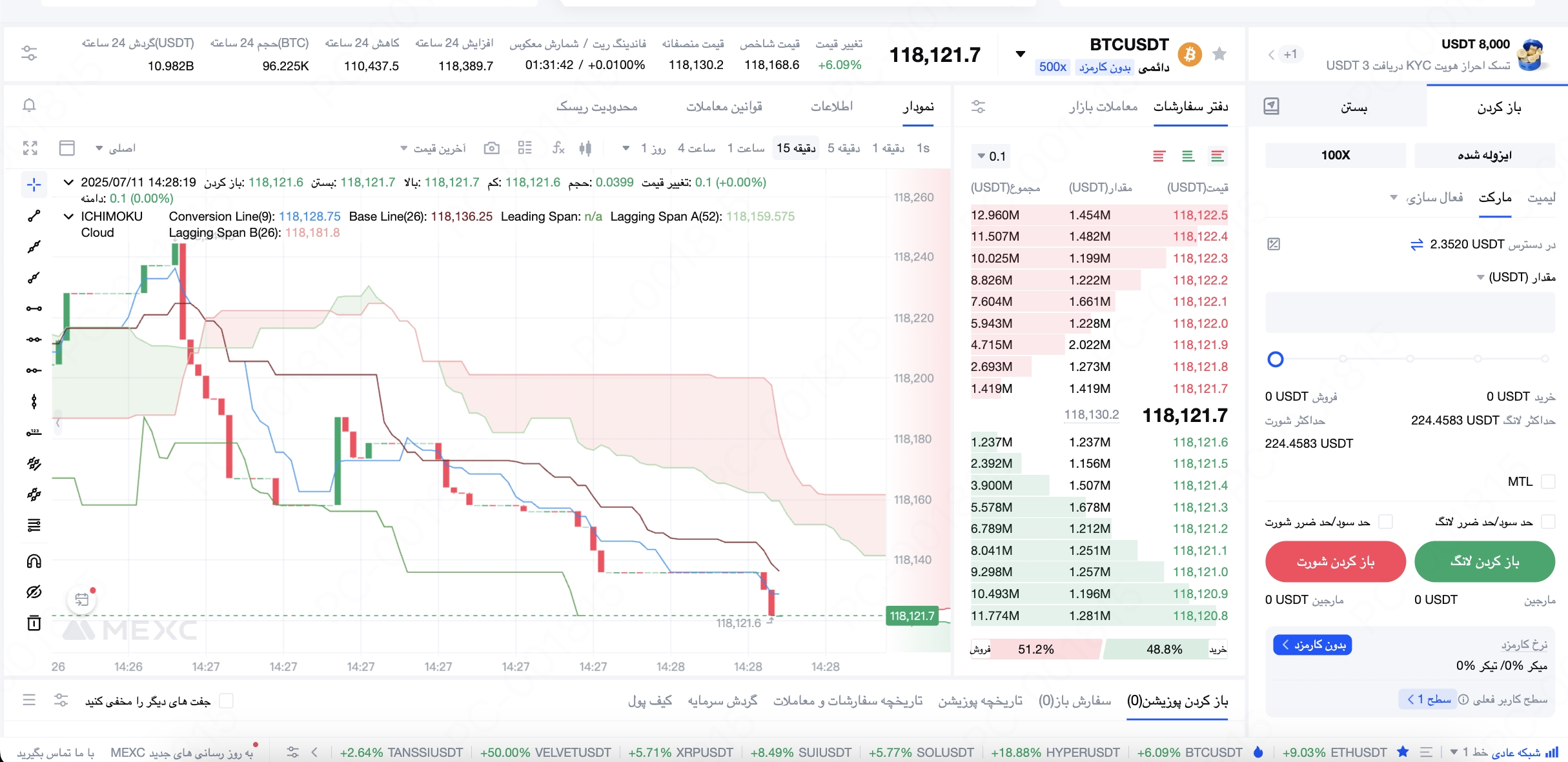Screen dimensions: 1568x762
Task: Open the Position History tab
Action: point(981,701)
